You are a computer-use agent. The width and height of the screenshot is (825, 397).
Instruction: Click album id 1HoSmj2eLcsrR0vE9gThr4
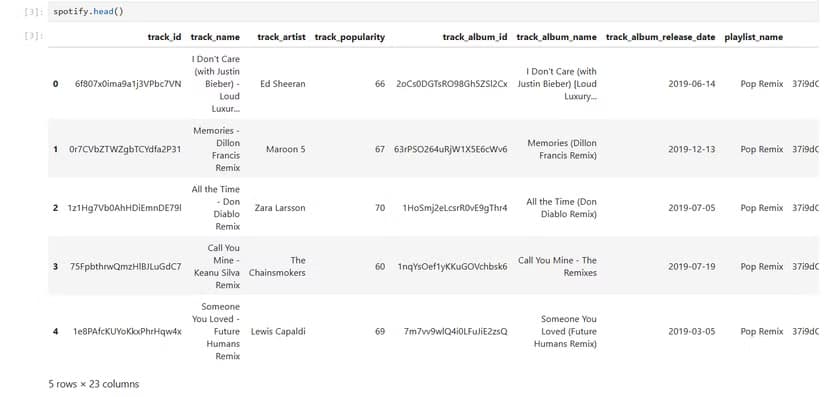[455, 208]
